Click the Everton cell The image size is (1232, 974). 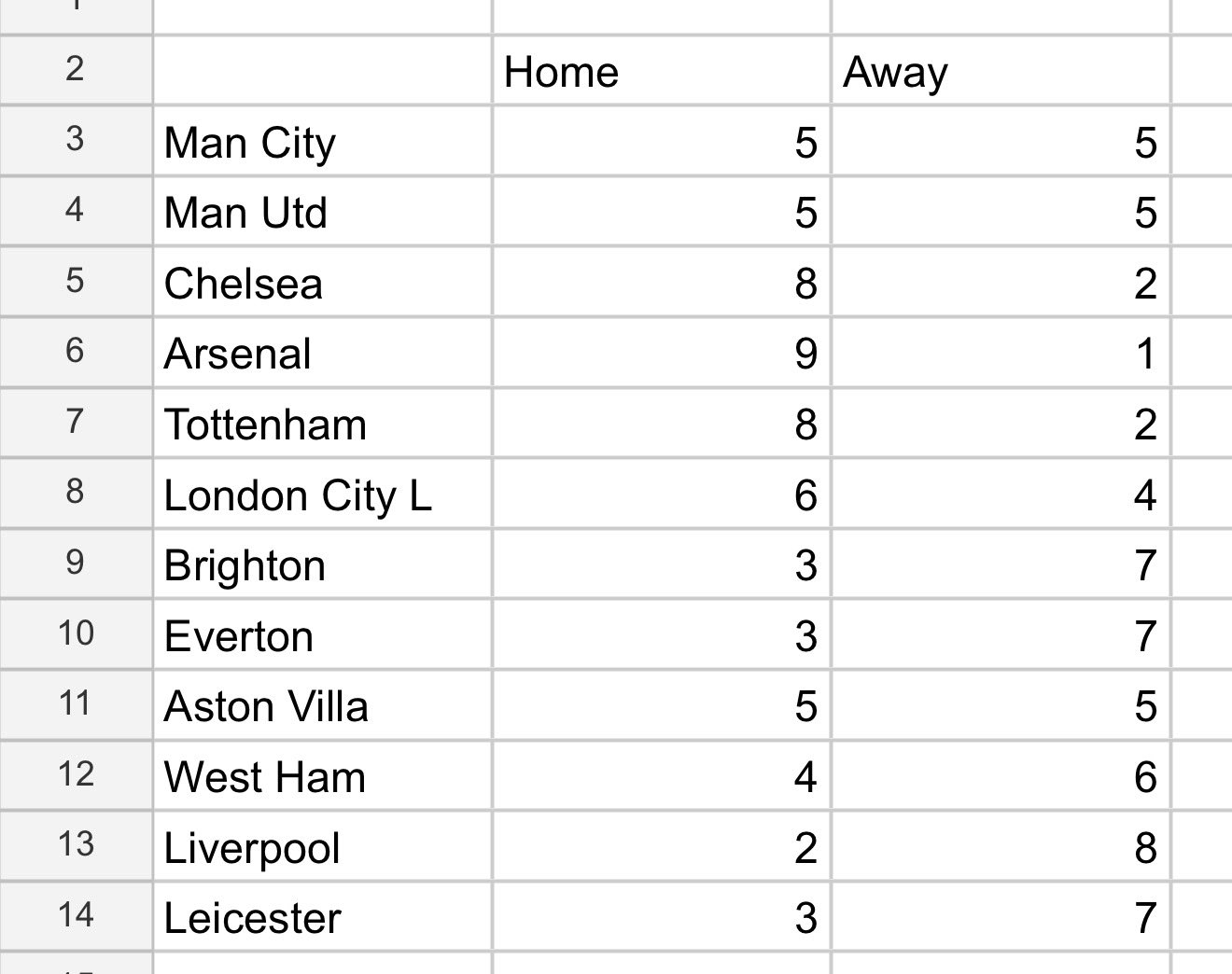(x=322, y=635)
